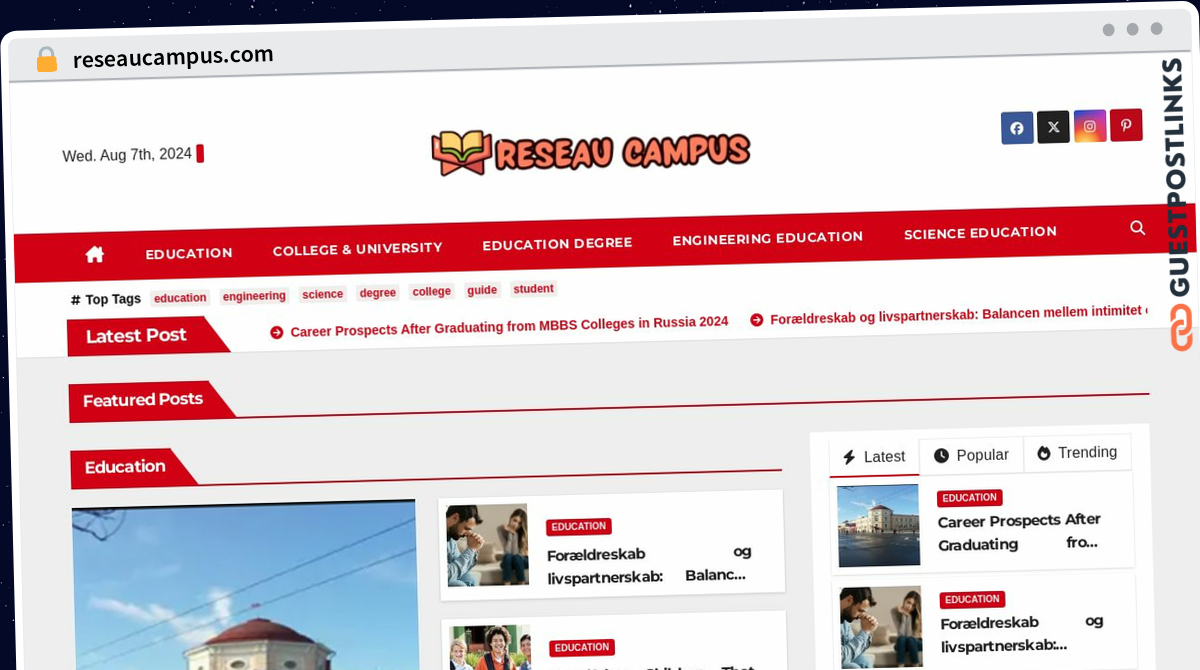
Task: Open the Pinterest social icon
Action: [x=1126, y=125]
